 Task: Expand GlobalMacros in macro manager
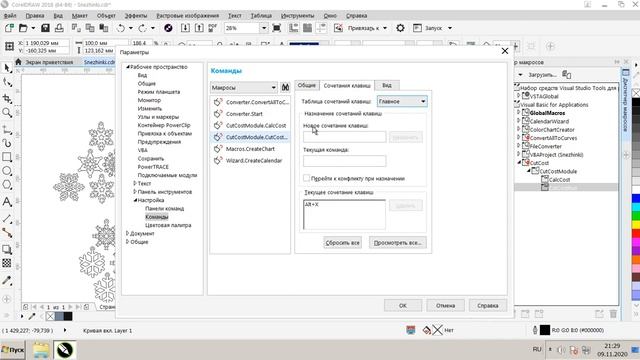click(519, 112)
